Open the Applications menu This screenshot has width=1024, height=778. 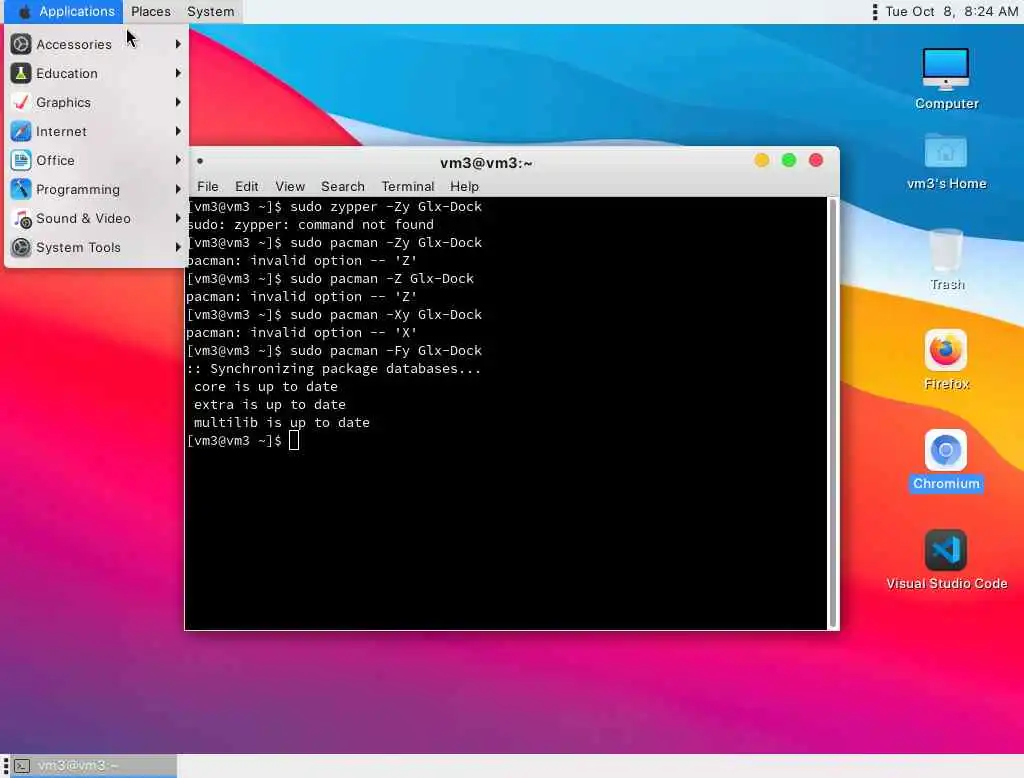(64, 11)
